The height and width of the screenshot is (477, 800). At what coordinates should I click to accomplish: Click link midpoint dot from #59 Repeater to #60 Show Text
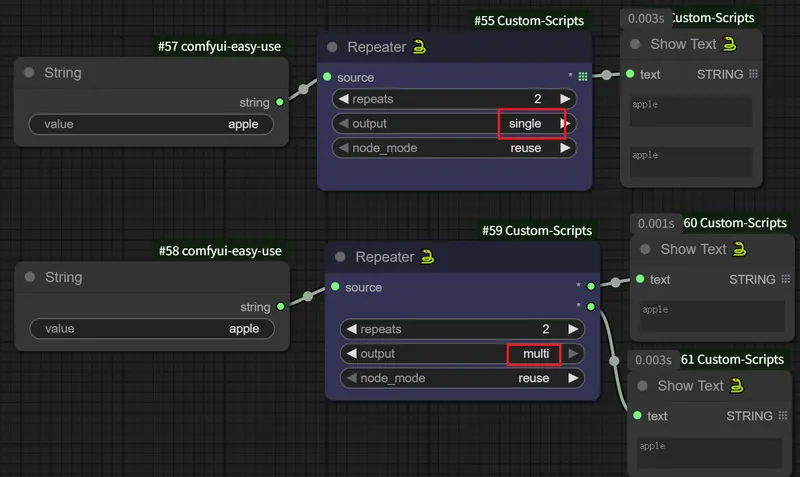(616, 282)
